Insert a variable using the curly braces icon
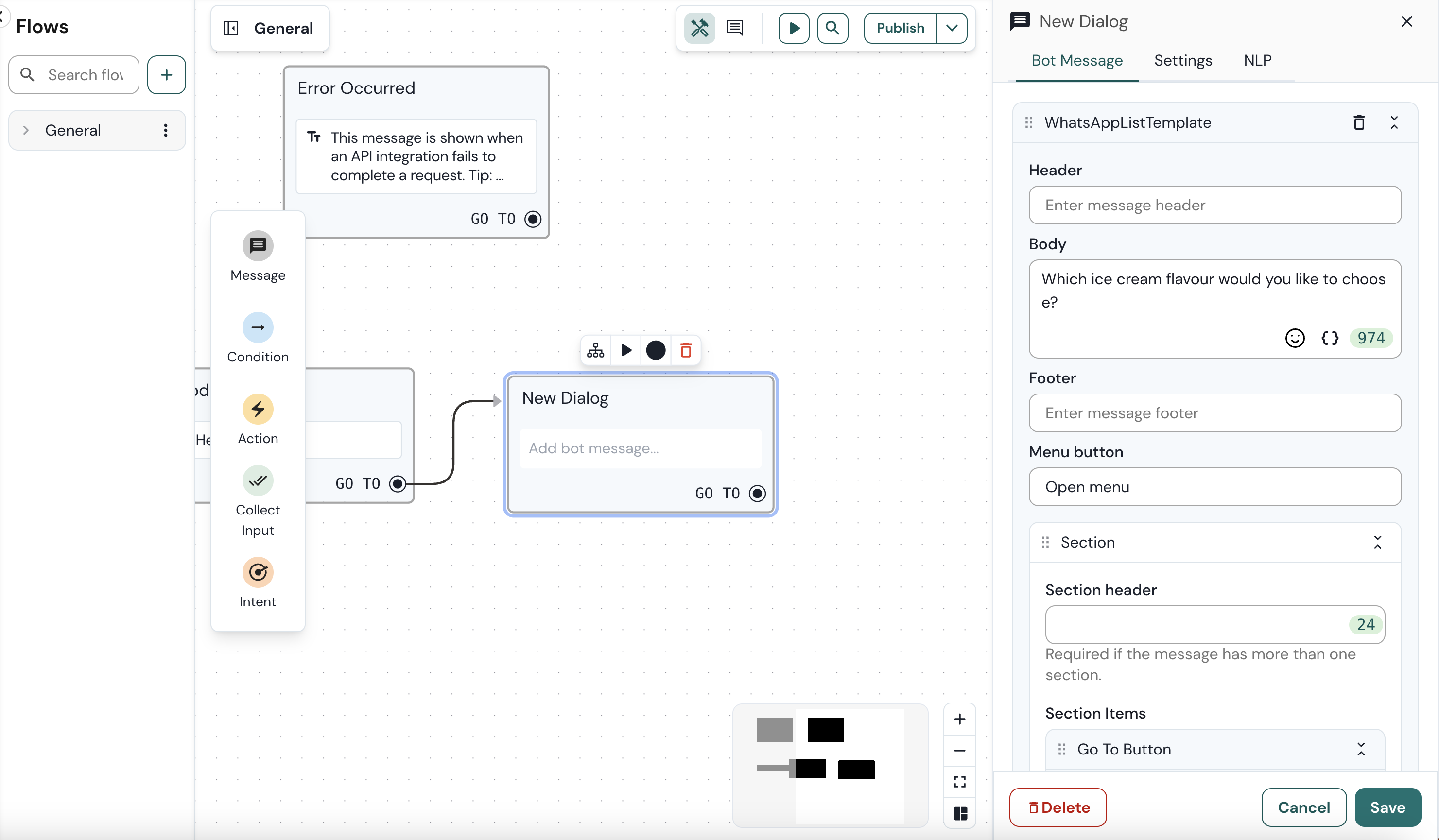The width and height of the screenshot is (1439, 840). click(1331, 338)
